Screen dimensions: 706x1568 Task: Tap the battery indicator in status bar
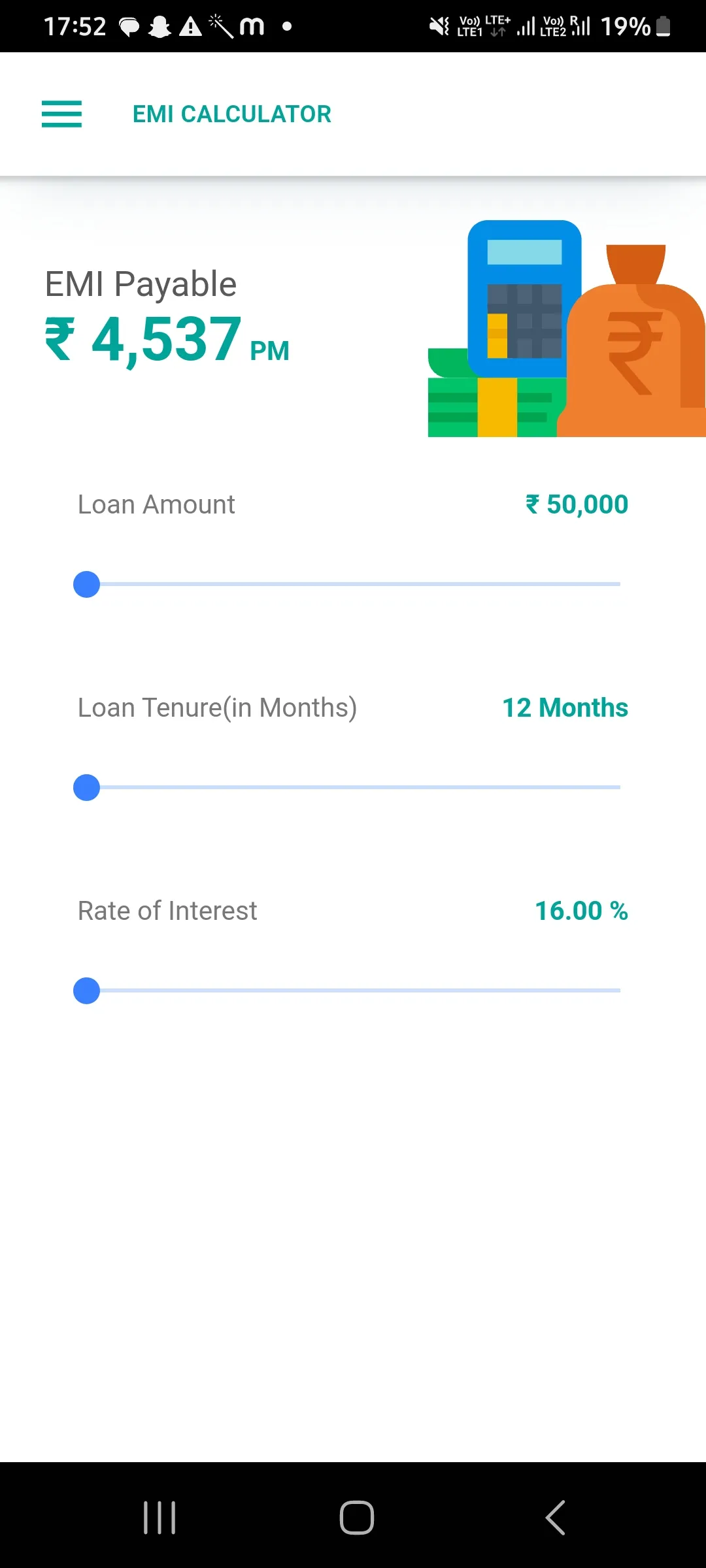point(663,26)
